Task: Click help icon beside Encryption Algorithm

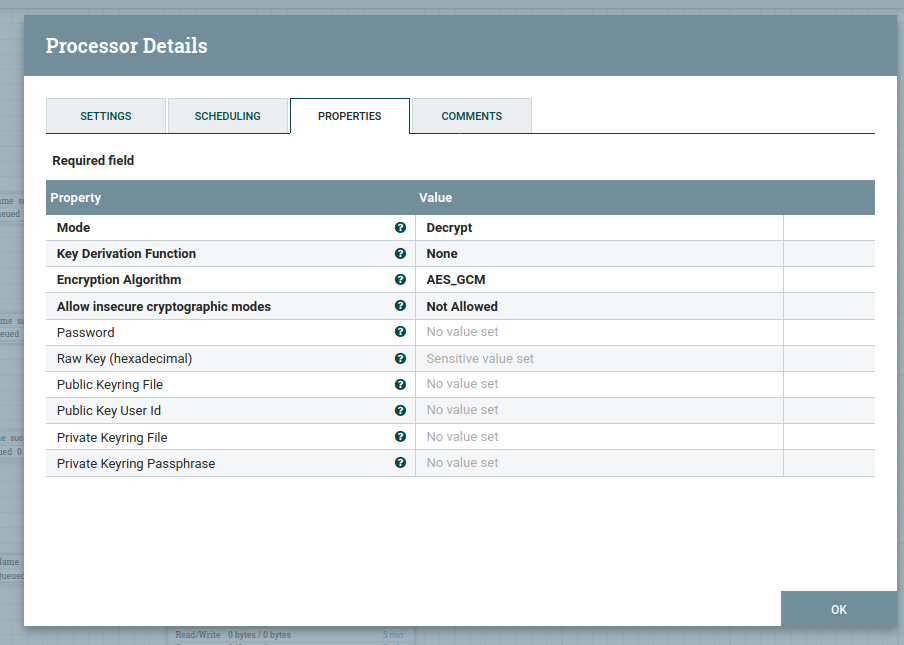Action: (x=400, y=280)
